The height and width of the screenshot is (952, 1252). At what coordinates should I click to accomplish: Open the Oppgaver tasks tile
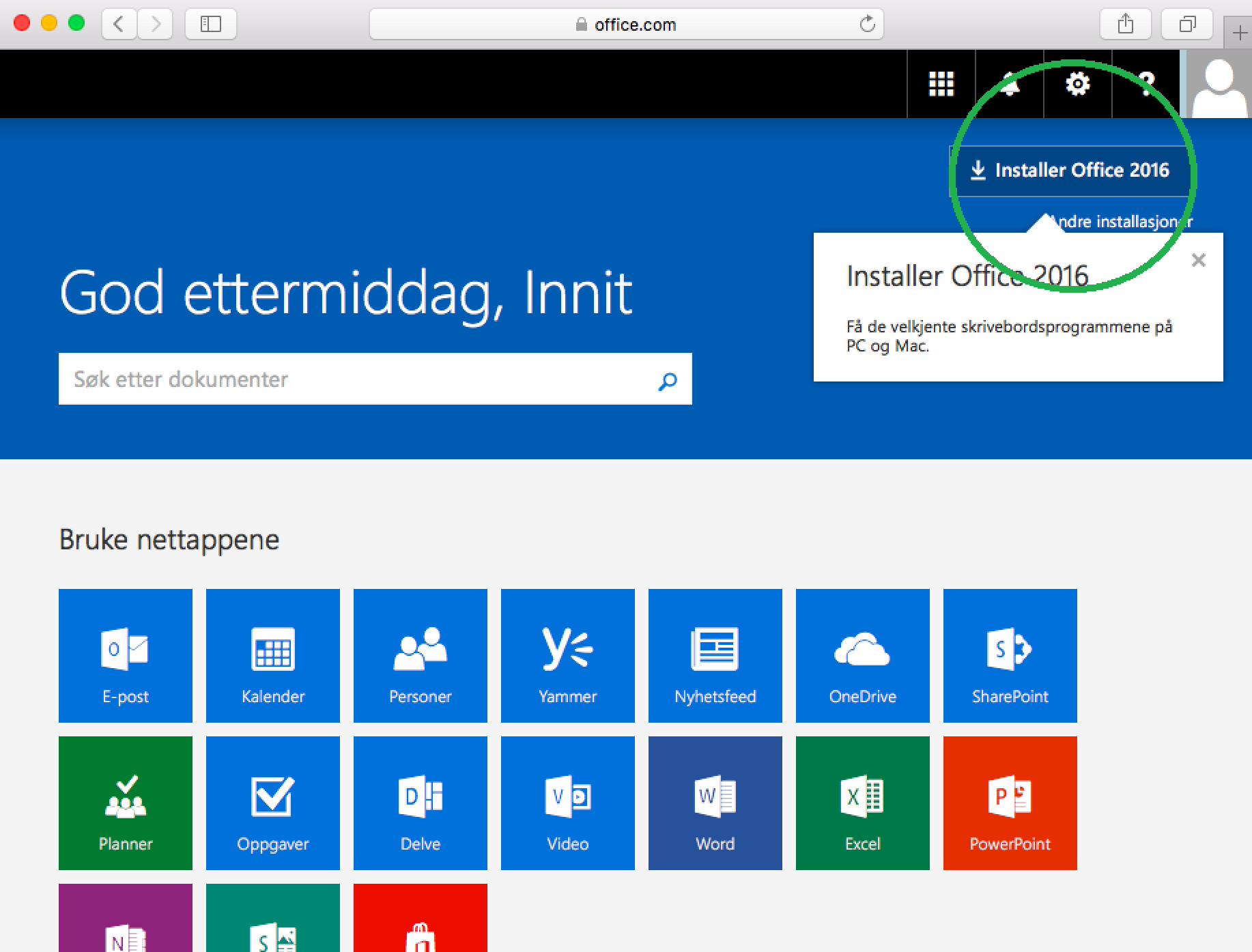[273, 803]
